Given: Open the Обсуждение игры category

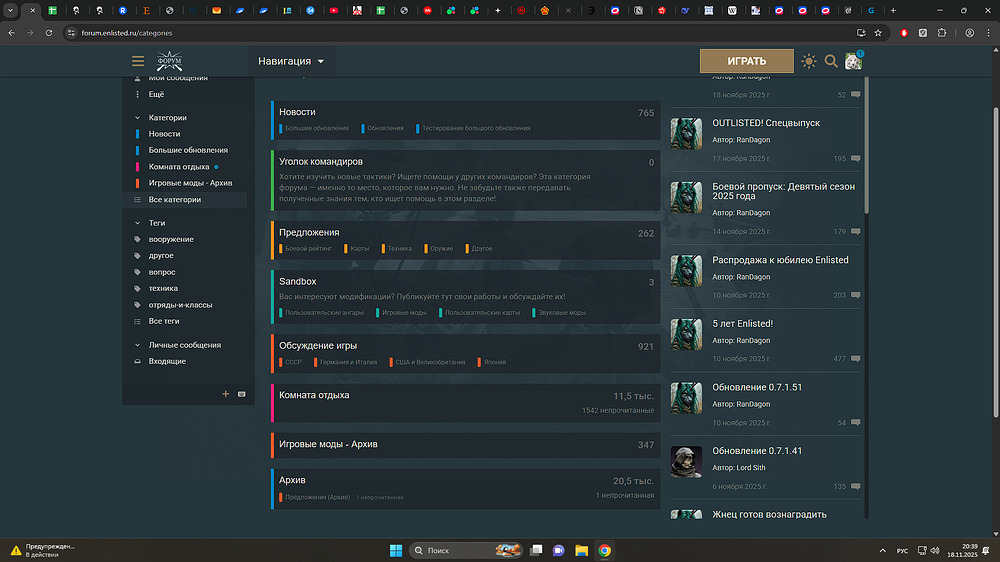Looking at the screenshot, I should 318,346.
